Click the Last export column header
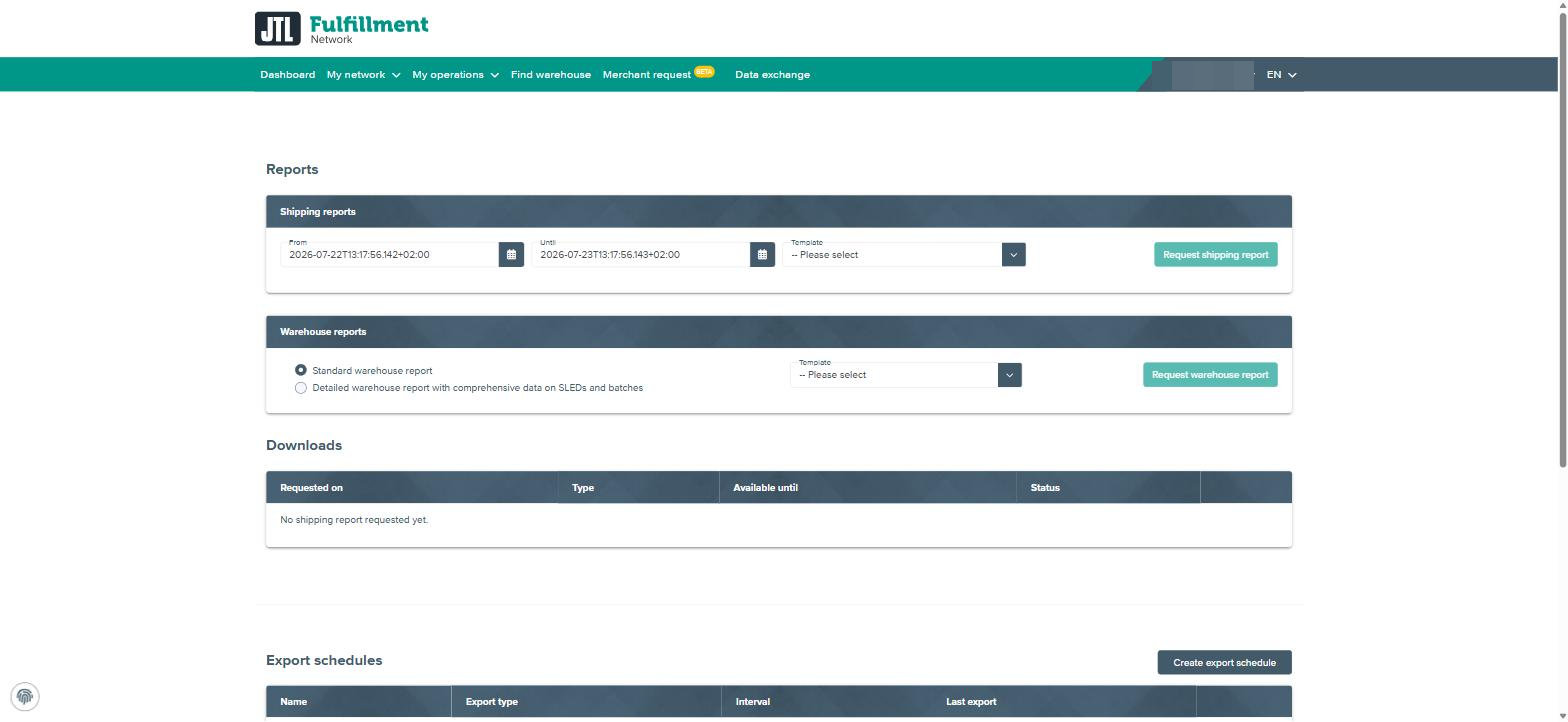The image size is (1568, 722). coord(1064,702)
